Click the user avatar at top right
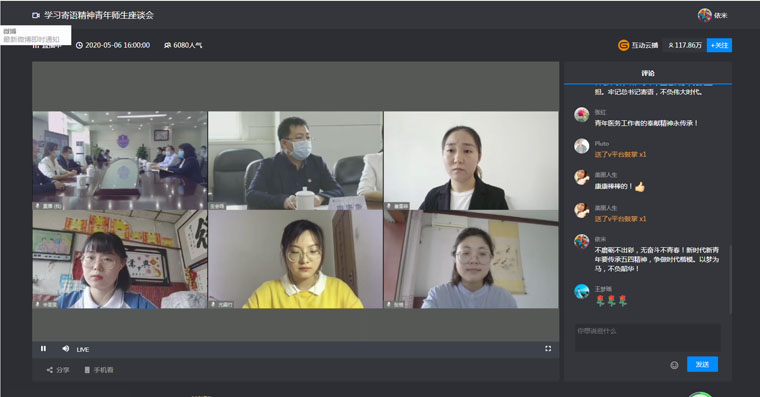Screen dimensions: 760x397 (x=704, y=15)
